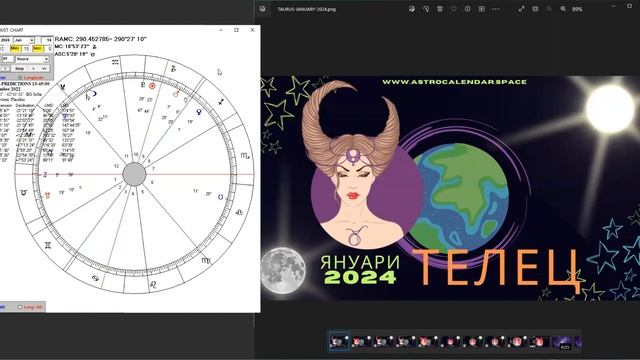Click the gray center circle of the chart
The image size is (640, 360).
134,174
